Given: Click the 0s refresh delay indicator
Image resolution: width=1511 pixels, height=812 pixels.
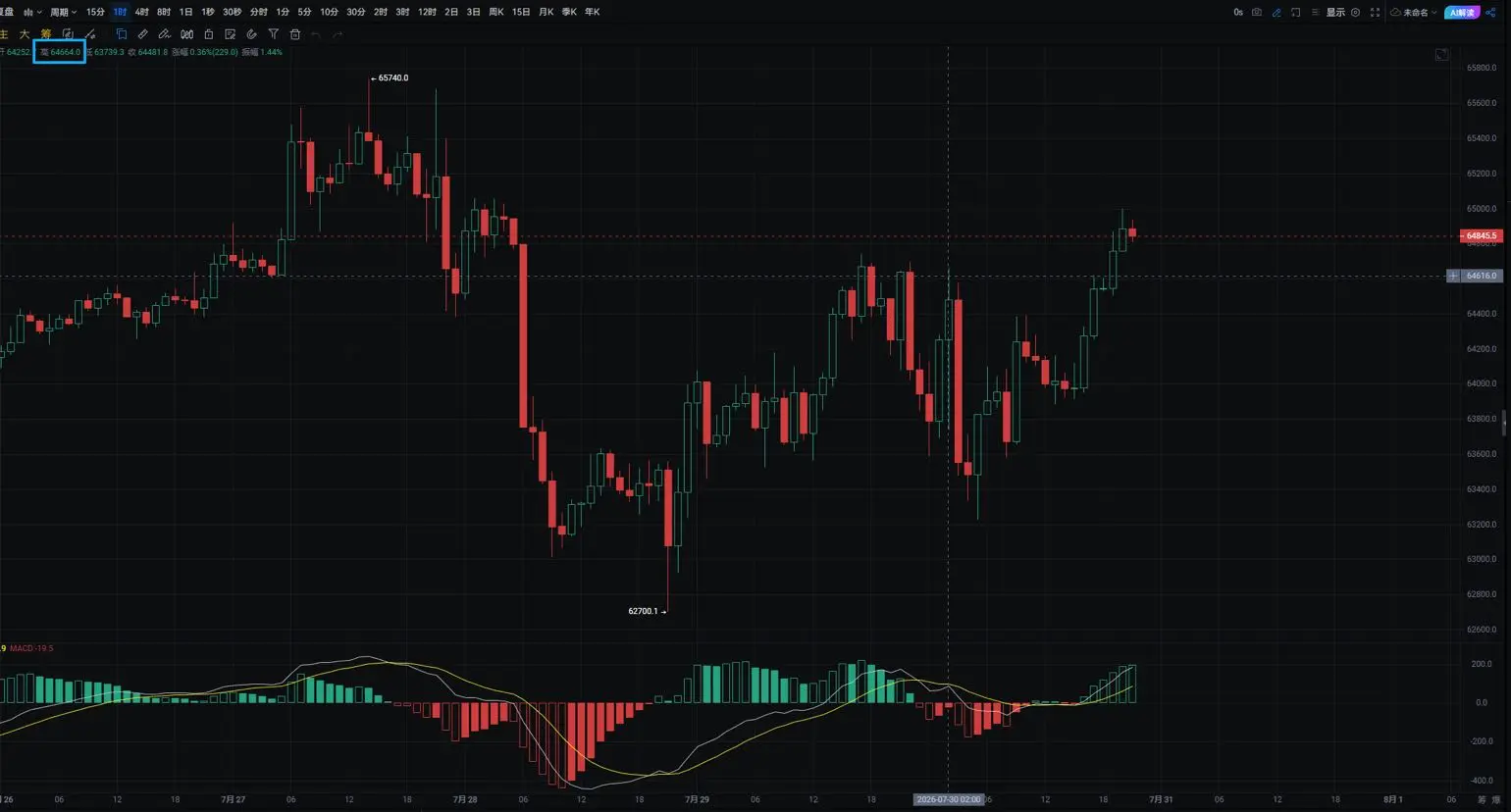Looking at the screenshot, I should [1238, 13].
